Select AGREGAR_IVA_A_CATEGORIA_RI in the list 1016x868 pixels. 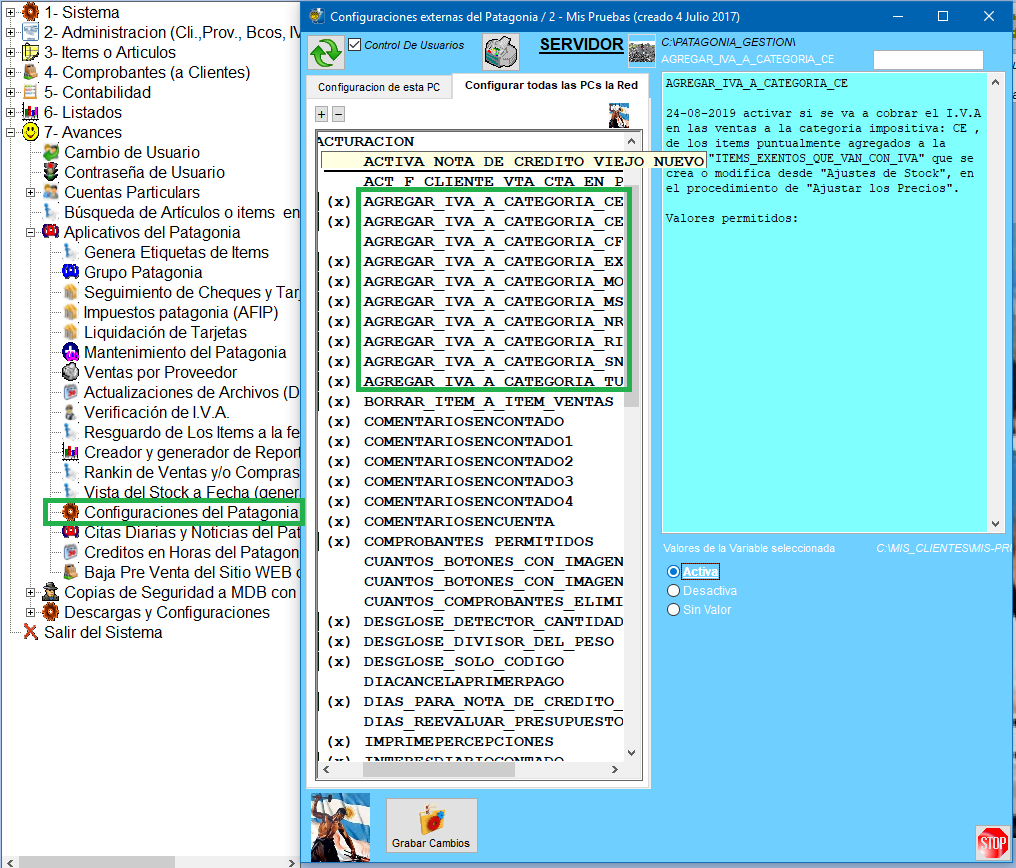(493, 341)
